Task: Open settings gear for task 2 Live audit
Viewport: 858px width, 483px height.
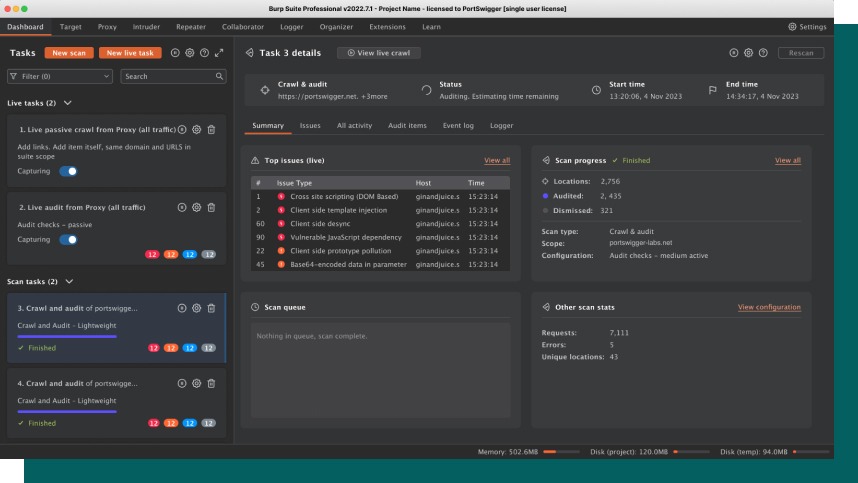Action: pos(197,207)
